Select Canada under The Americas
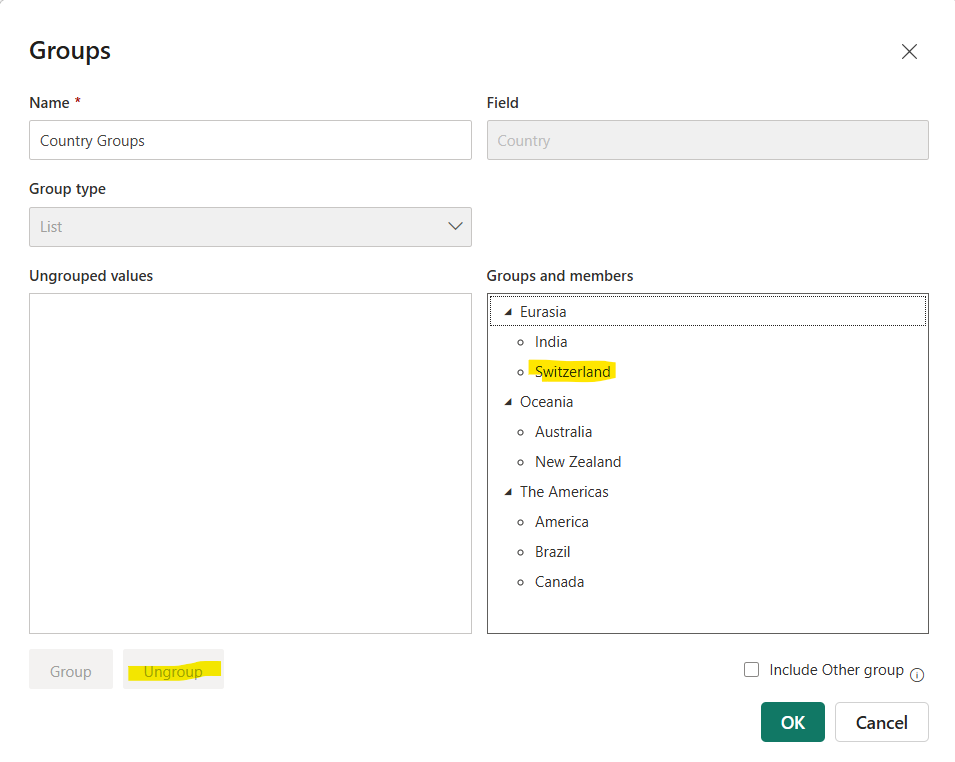Viewport: 955px width, 762px height. tap(559, 581)
